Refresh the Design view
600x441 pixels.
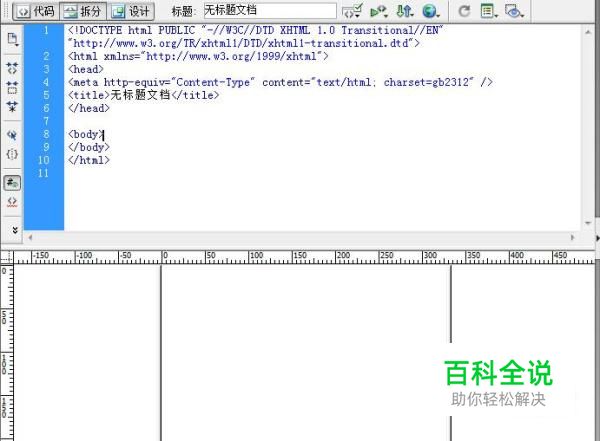click(464, 11)
